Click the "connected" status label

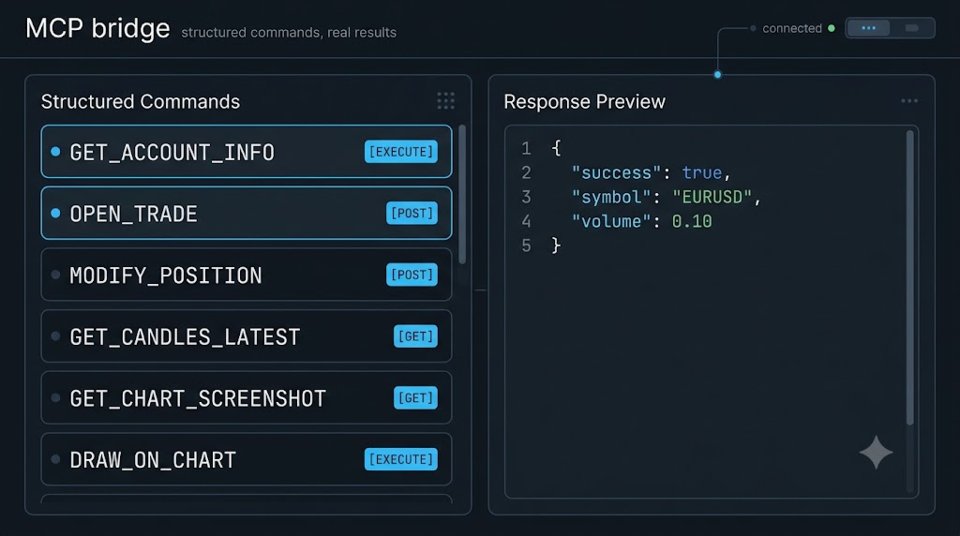792,28
